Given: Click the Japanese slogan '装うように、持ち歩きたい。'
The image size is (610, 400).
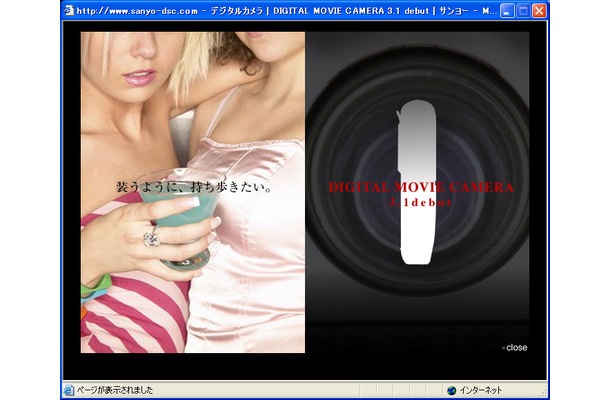Looking at the screenshot, I should tap(193, 187).
